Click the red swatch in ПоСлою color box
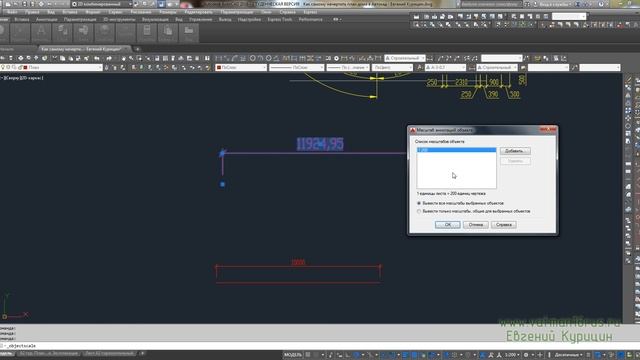 219,67
